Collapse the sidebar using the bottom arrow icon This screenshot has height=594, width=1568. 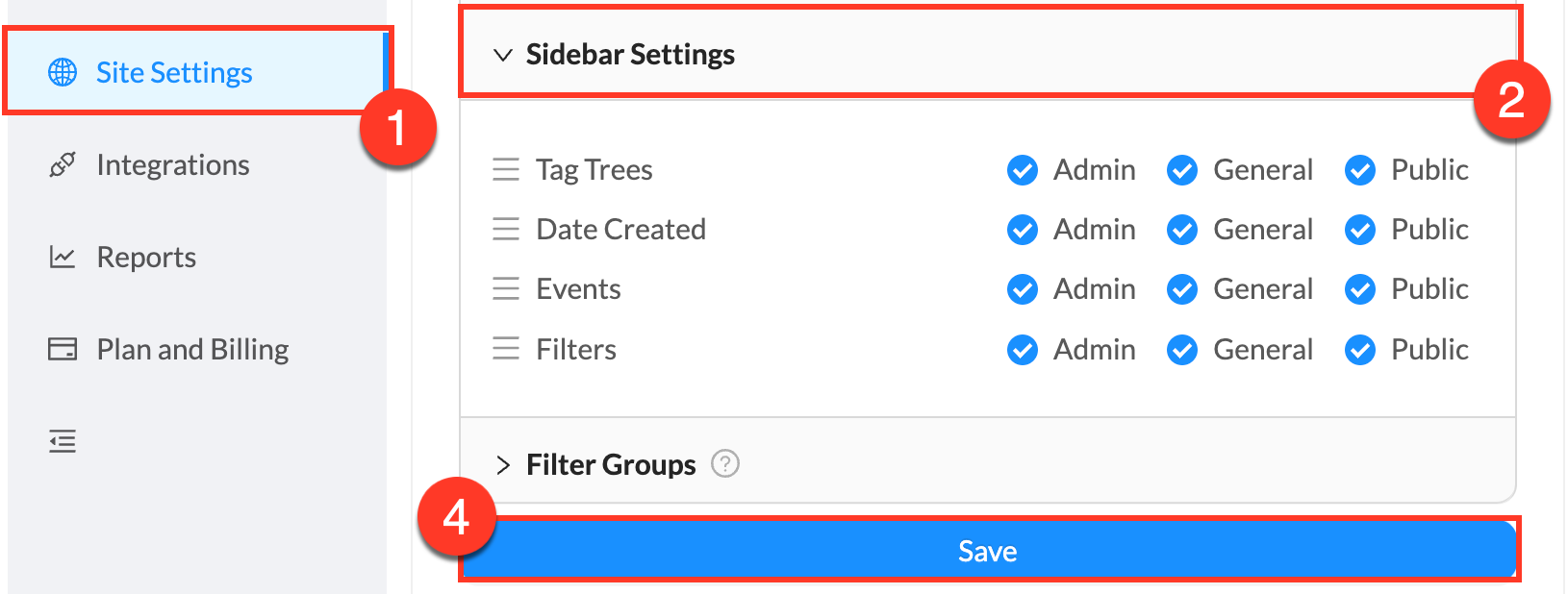[x=62, y=441]
